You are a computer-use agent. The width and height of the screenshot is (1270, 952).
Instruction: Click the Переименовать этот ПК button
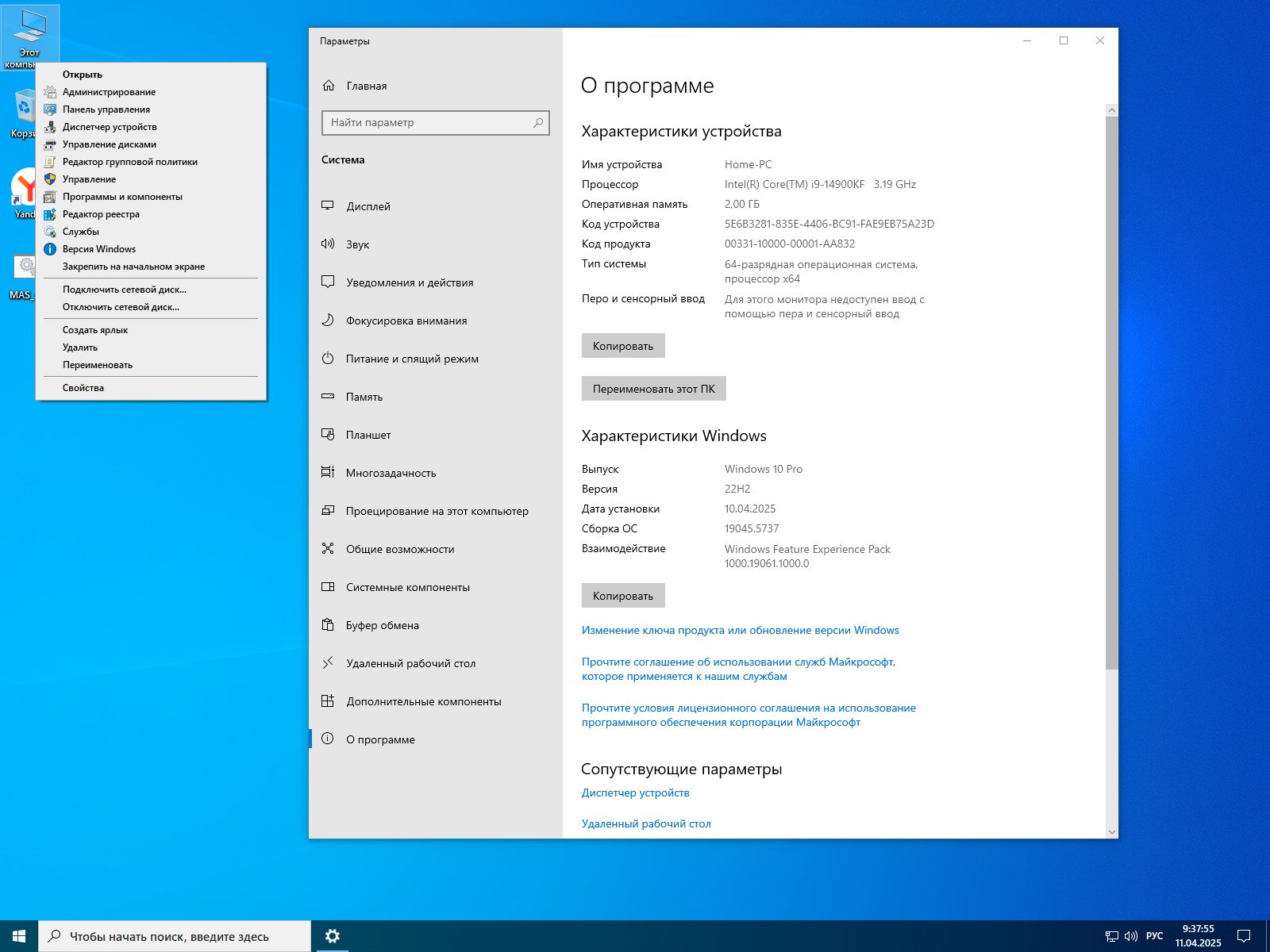[654, 389]
